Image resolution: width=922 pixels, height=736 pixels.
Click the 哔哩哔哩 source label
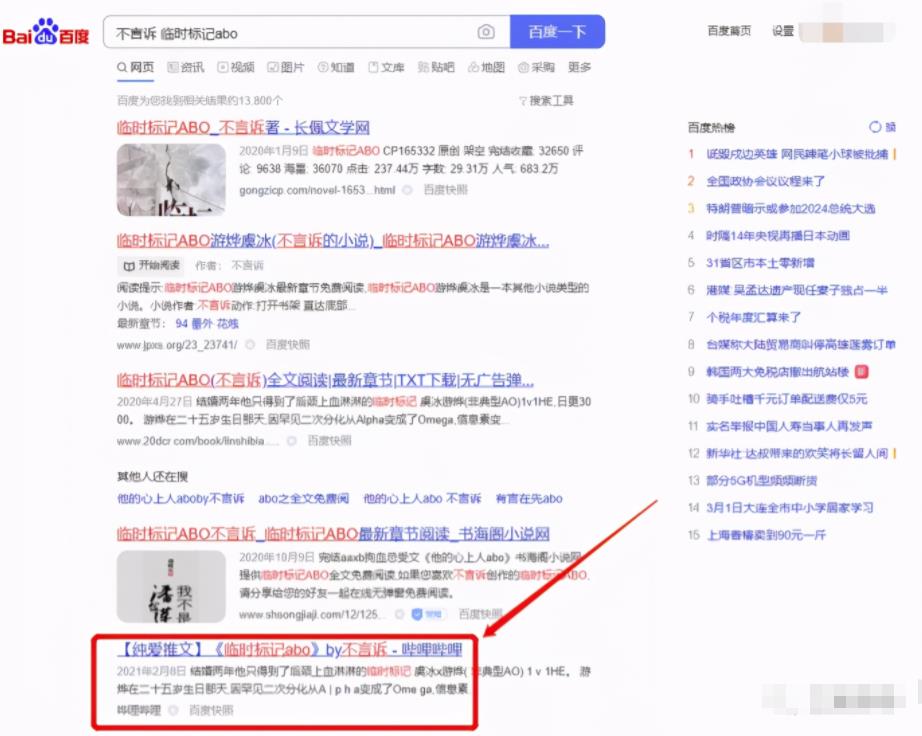(x=139, y=711)
